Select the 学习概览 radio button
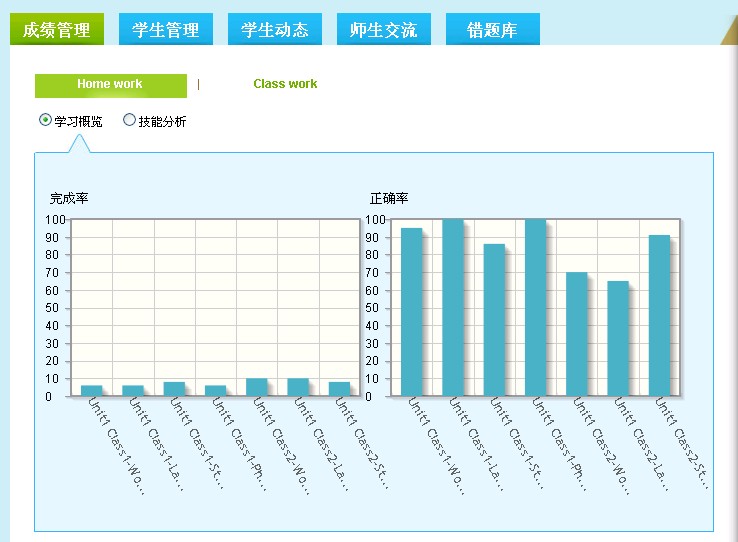Viewport: 738px width, 542px height. pyautogui.click(x=45, y=121)
